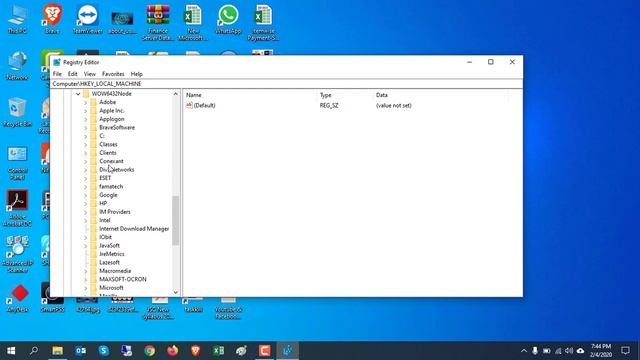The image size is (640, 360).
Task: Open the Help menu
Action: [x=136, y=74]
